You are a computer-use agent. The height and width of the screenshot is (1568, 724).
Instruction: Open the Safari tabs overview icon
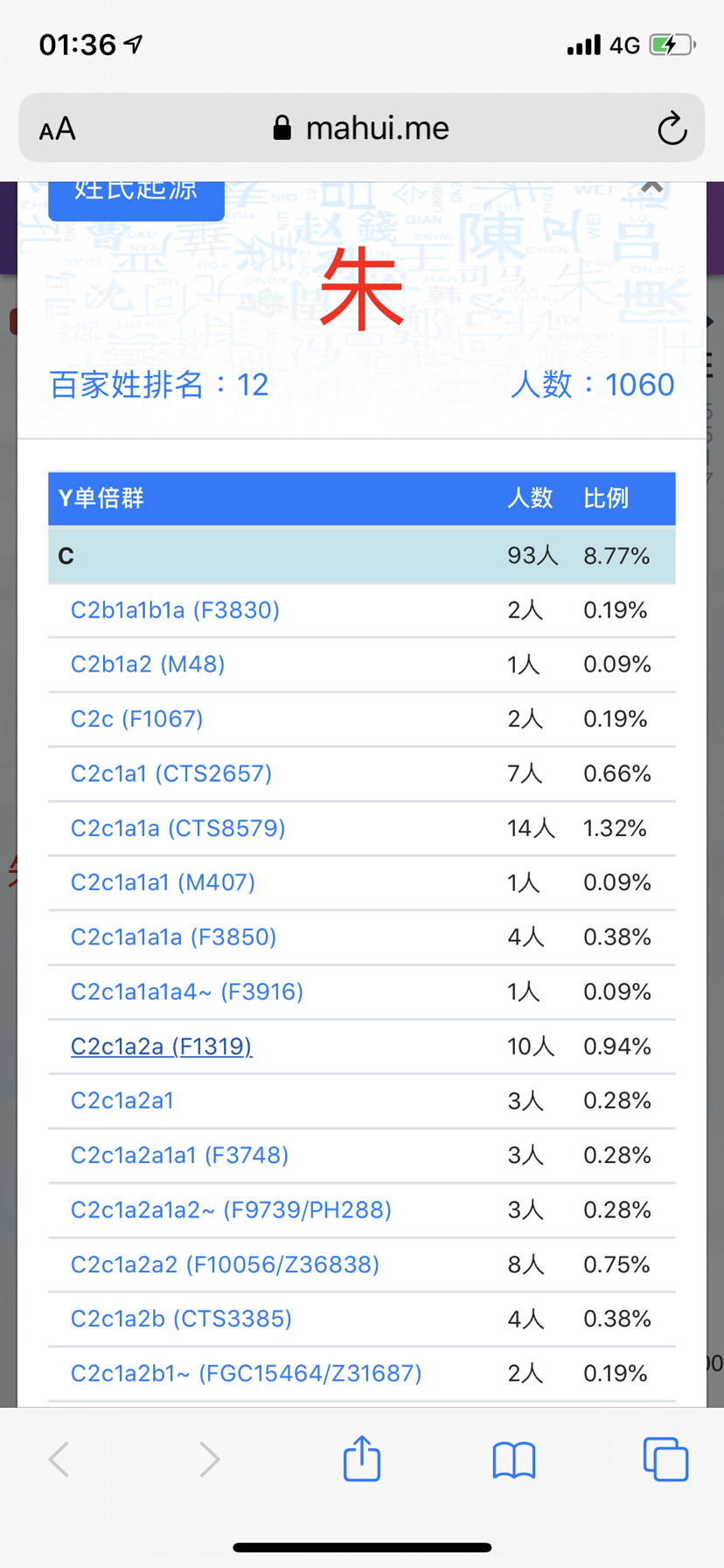665,1459
